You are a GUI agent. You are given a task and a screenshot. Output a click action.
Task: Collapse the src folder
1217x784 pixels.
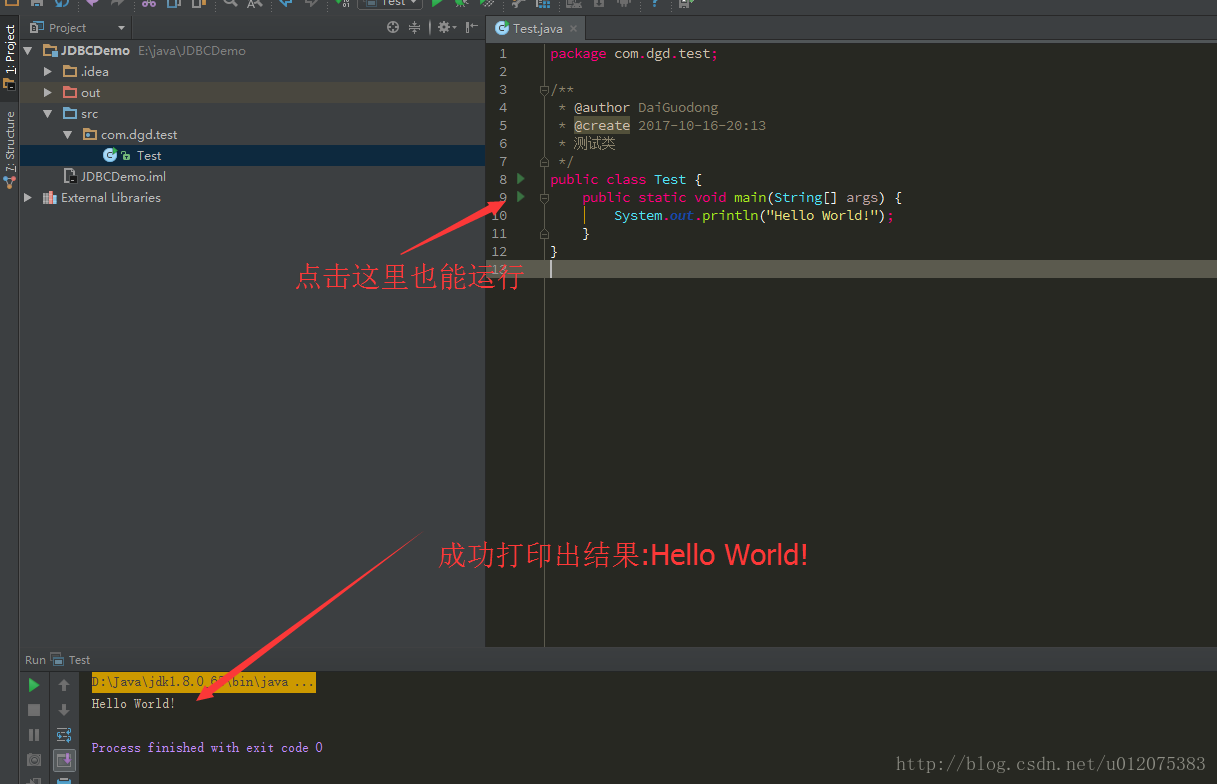point(47,114)
